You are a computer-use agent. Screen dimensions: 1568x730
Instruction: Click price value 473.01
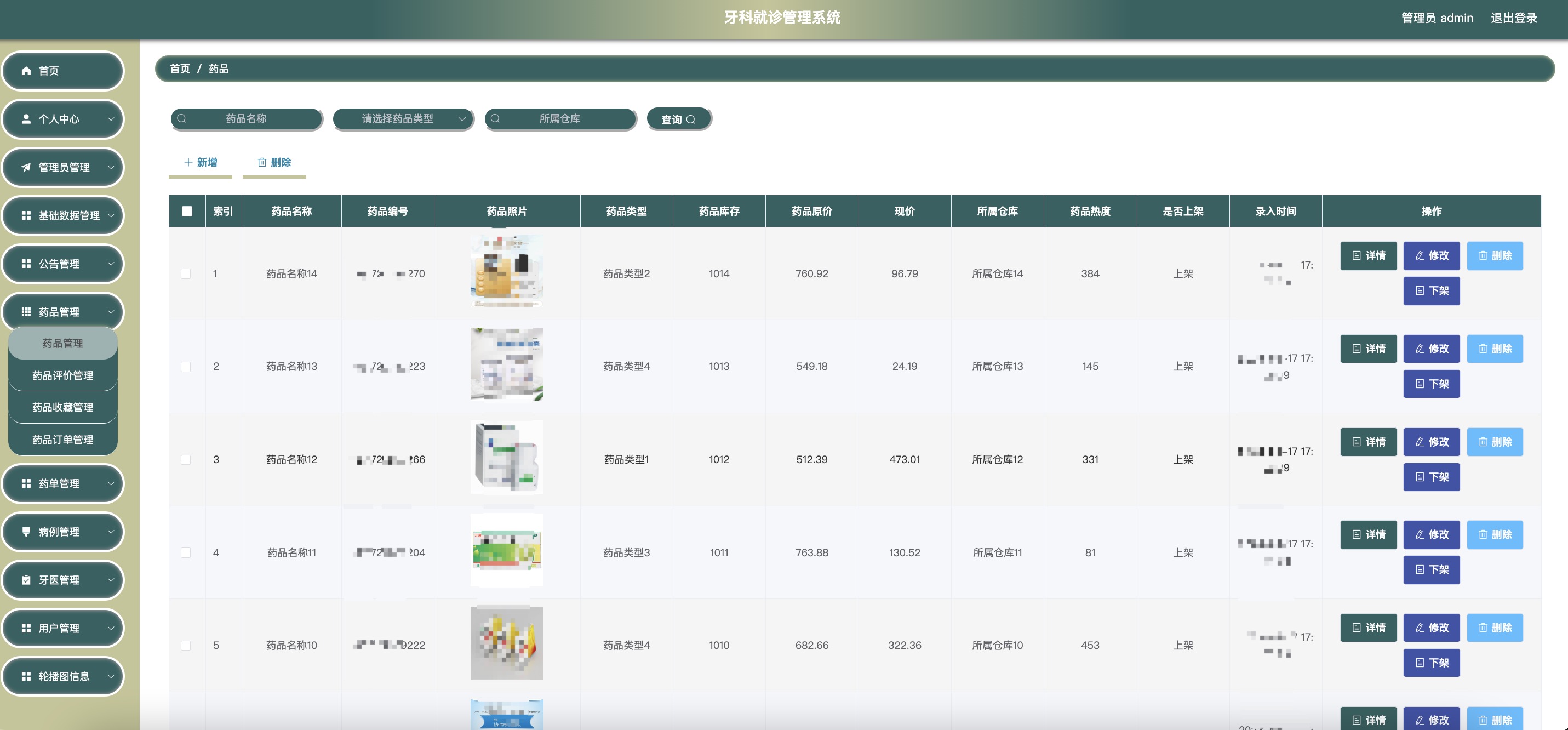pyautogui.click(x=905, y=460)
